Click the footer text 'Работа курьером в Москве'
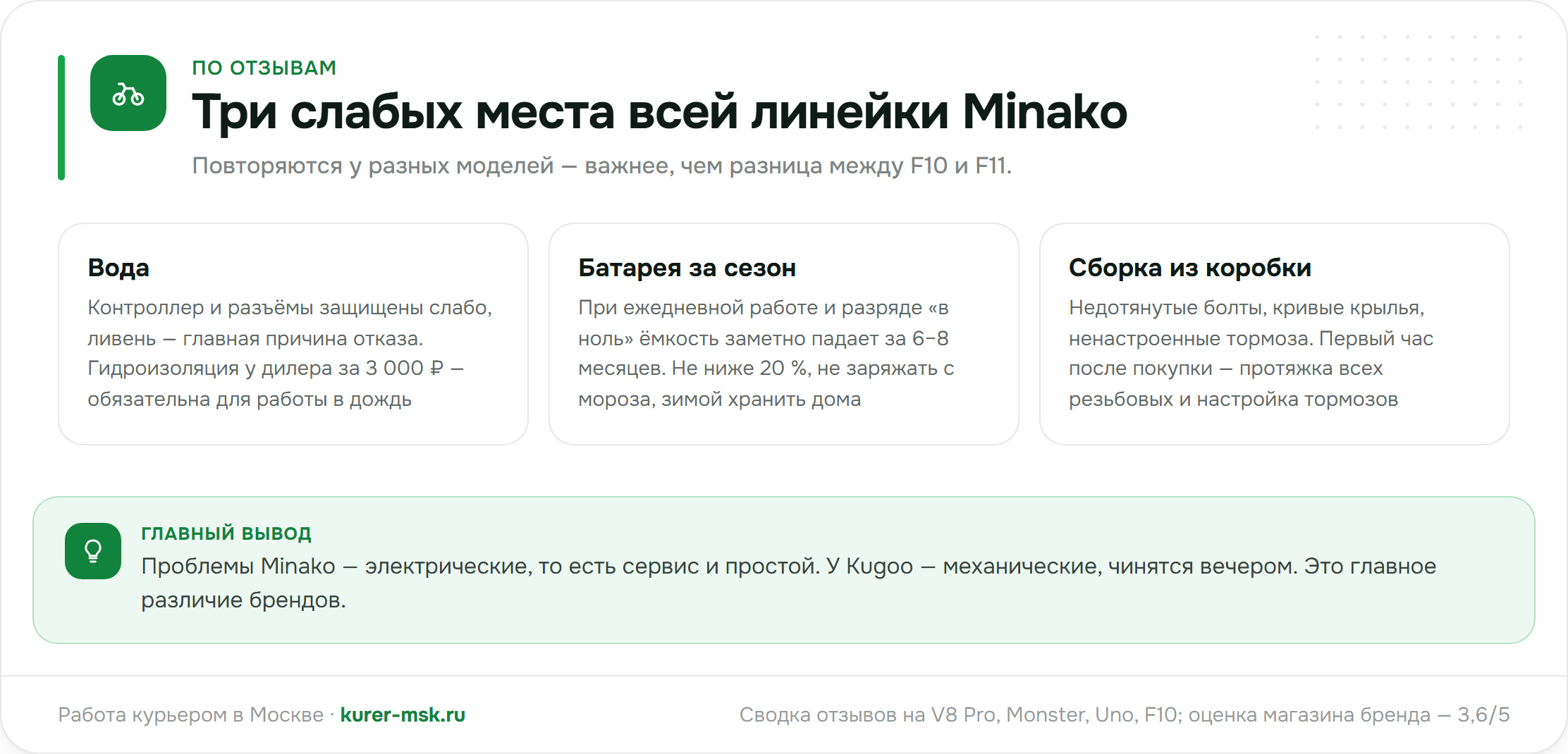The image size is (1568, 754). pyautogui.click(x=190, y=715)
